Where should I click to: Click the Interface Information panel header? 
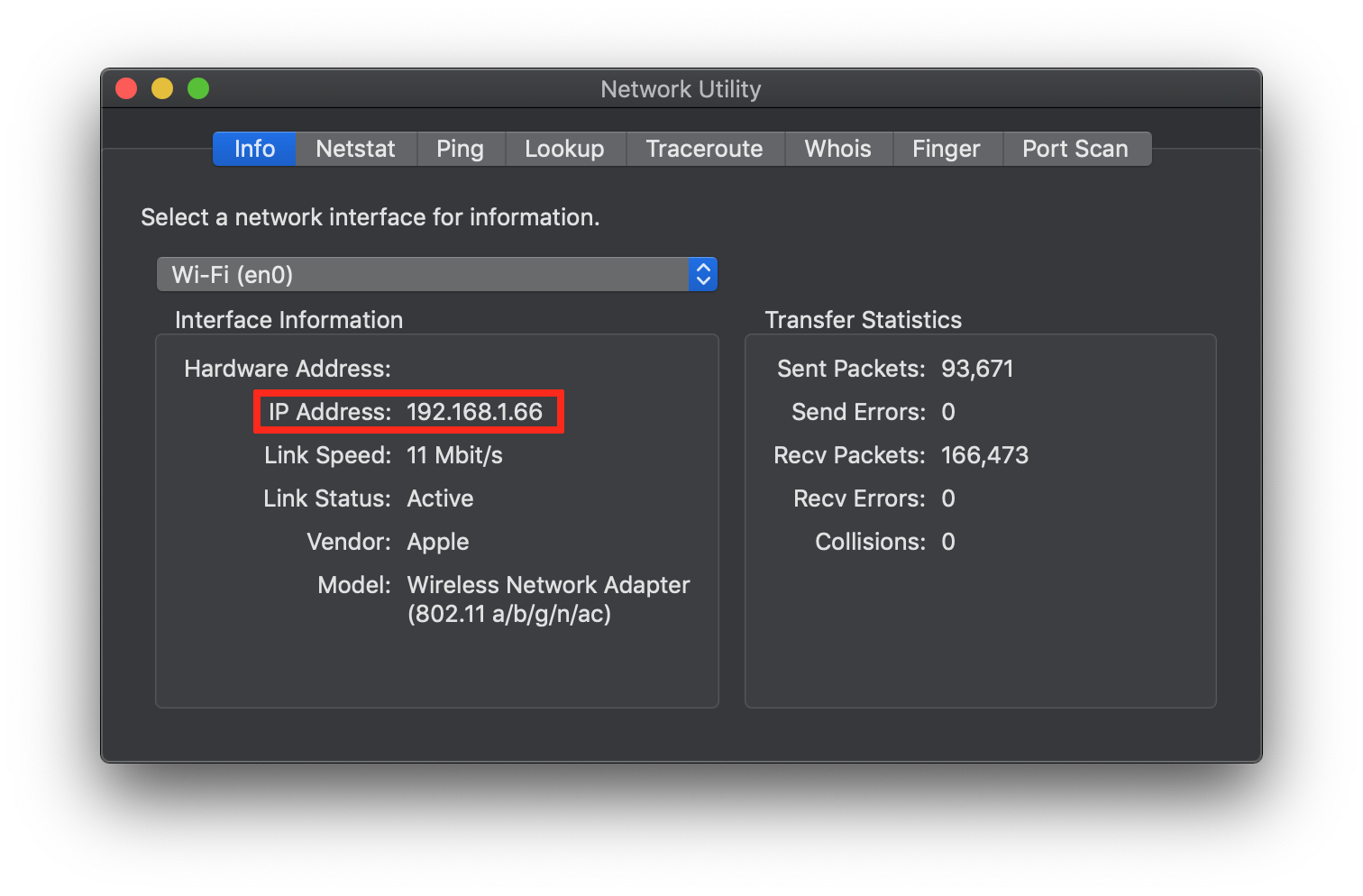click(288, 319)
